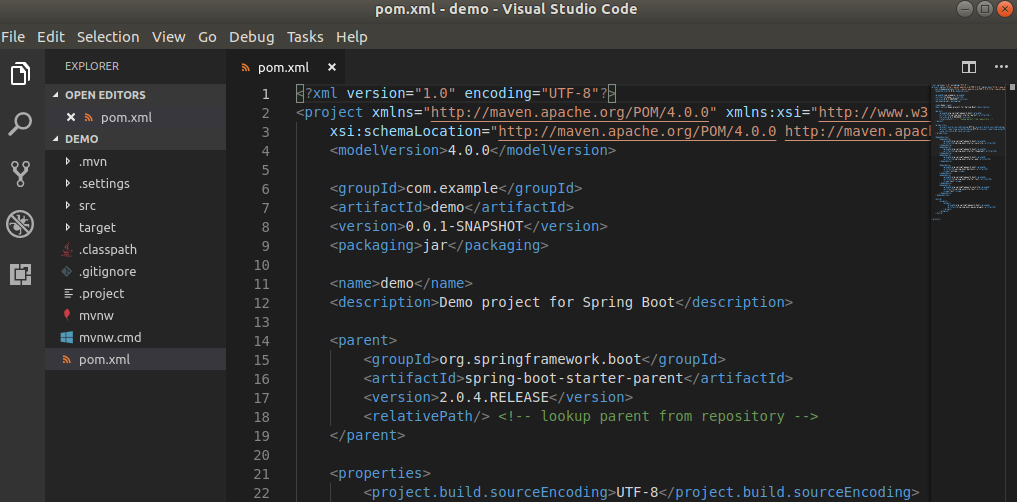Click the Java icon beside .classpath

point(66,250)
